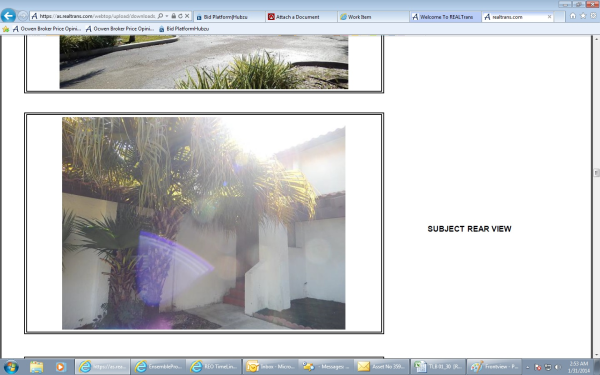Click the subject rear view photo
Image resolution: width=600 pixels, height=375 pixels.
point(204,223)
